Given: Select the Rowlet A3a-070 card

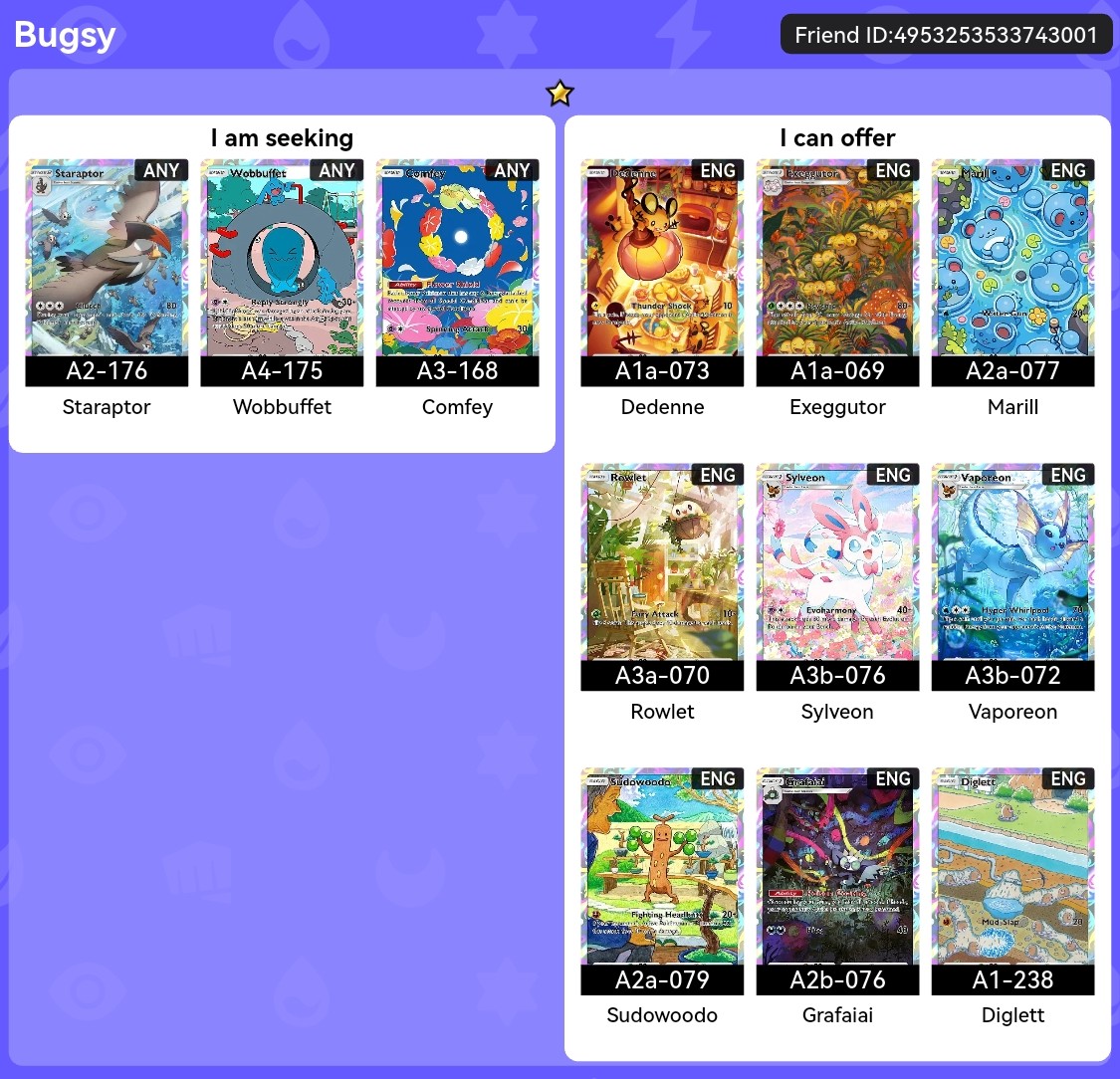Looking at the screenshot, I should coord(662,577).
